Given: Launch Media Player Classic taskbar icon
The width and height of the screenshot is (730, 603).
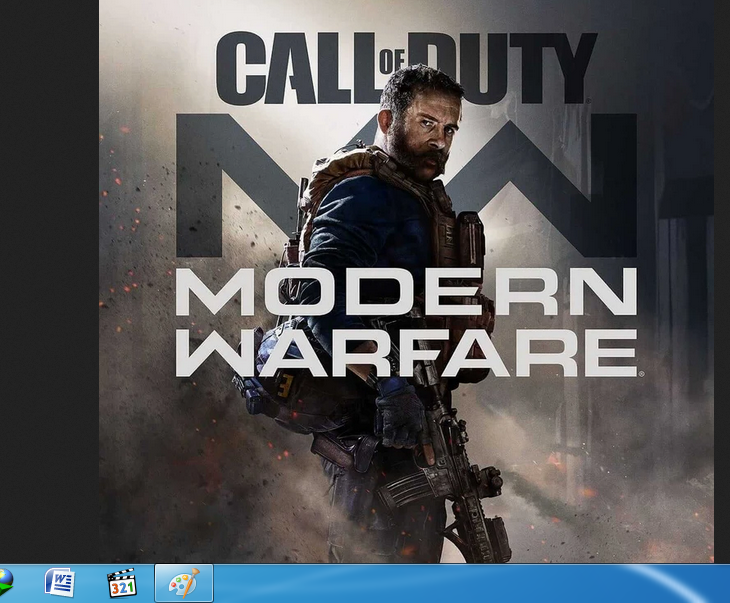Looking at the screenshot, I should tap(122, 583).
